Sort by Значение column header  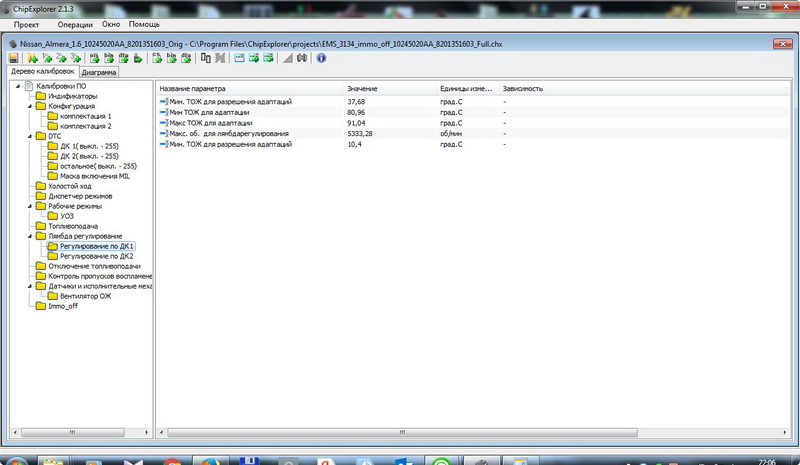coord(362,89)
